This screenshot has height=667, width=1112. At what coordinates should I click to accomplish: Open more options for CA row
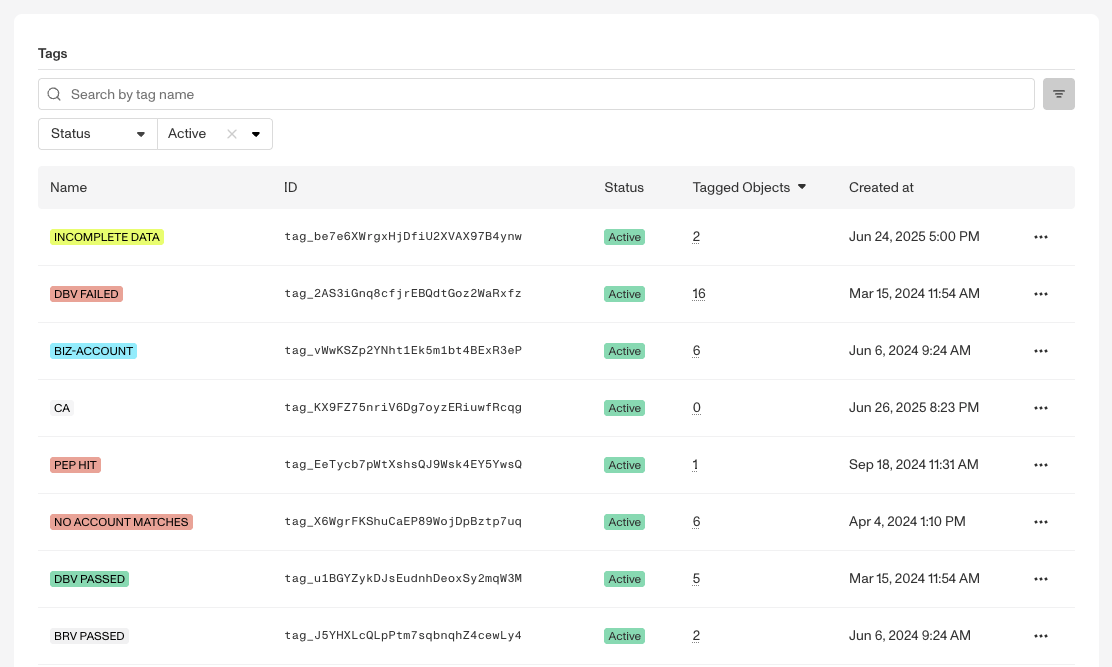pos(1040,408)
